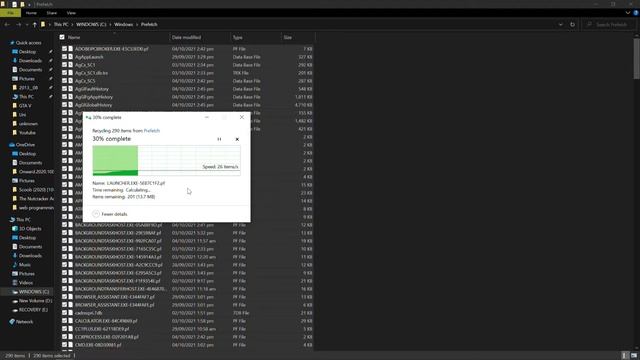Open the Music folder in the sidebar
Image resolution: width=640 pixels, height=360 pixels.
[24, 265]
